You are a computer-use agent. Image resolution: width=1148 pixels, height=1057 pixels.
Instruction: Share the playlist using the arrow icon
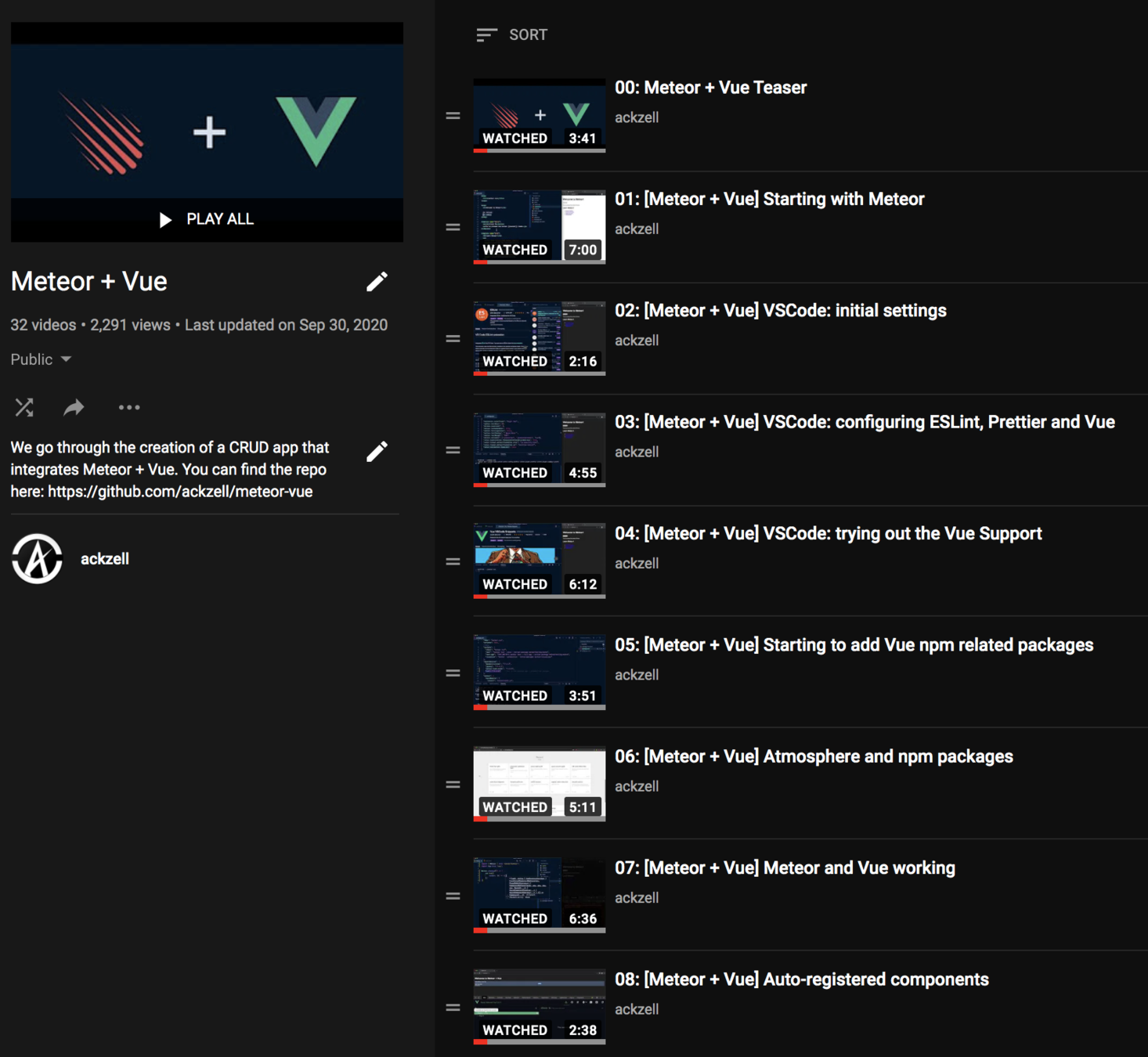click(74, 407)
